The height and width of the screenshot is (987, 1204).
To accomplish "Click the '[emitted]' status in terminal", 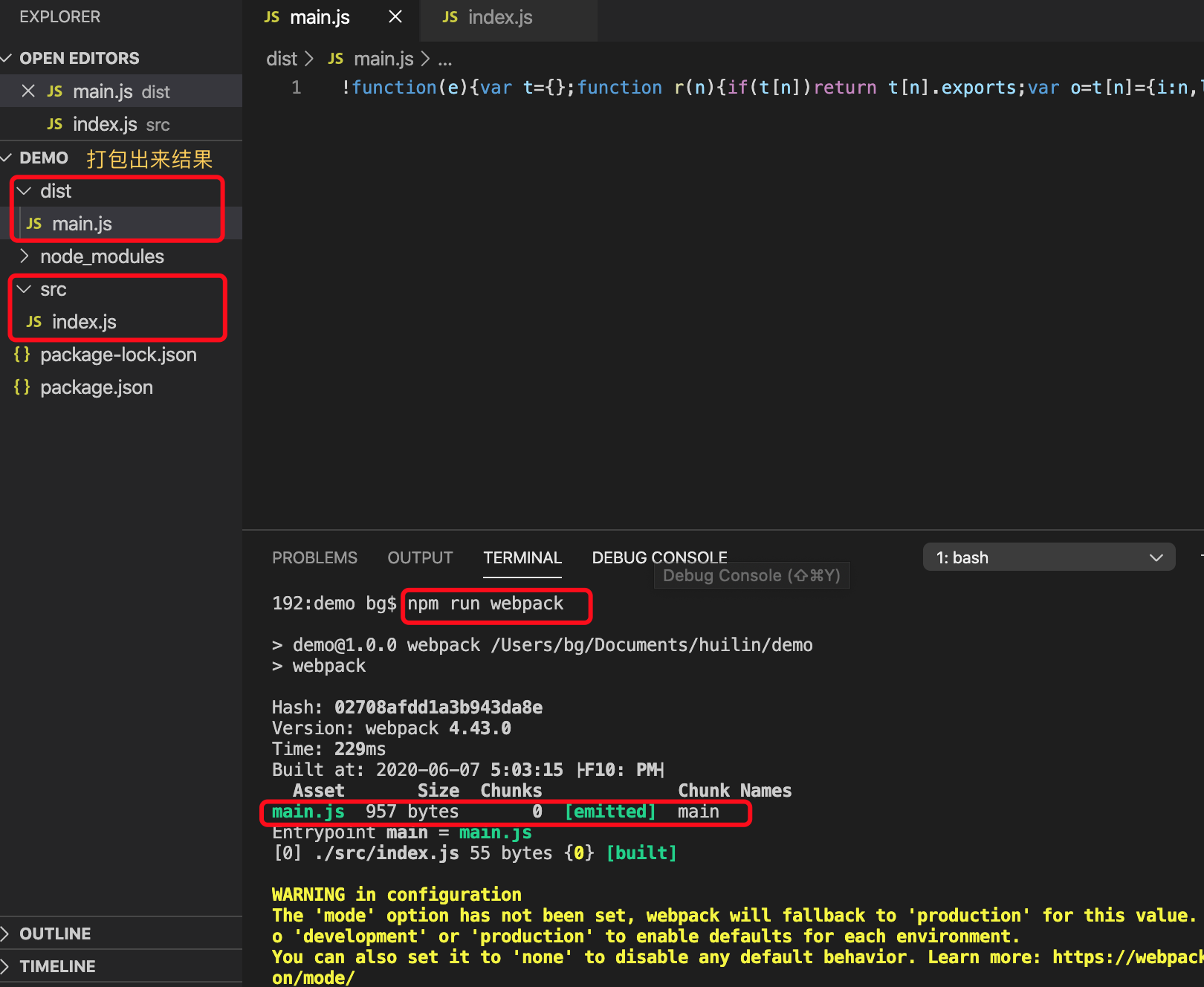I will click(610, 812).
